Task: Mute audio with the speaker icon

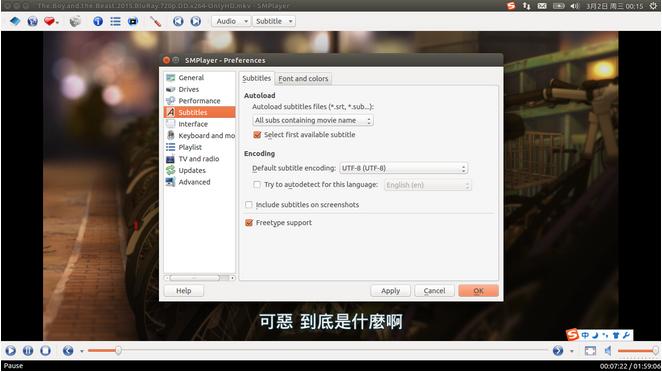Action: click(608, 350)
